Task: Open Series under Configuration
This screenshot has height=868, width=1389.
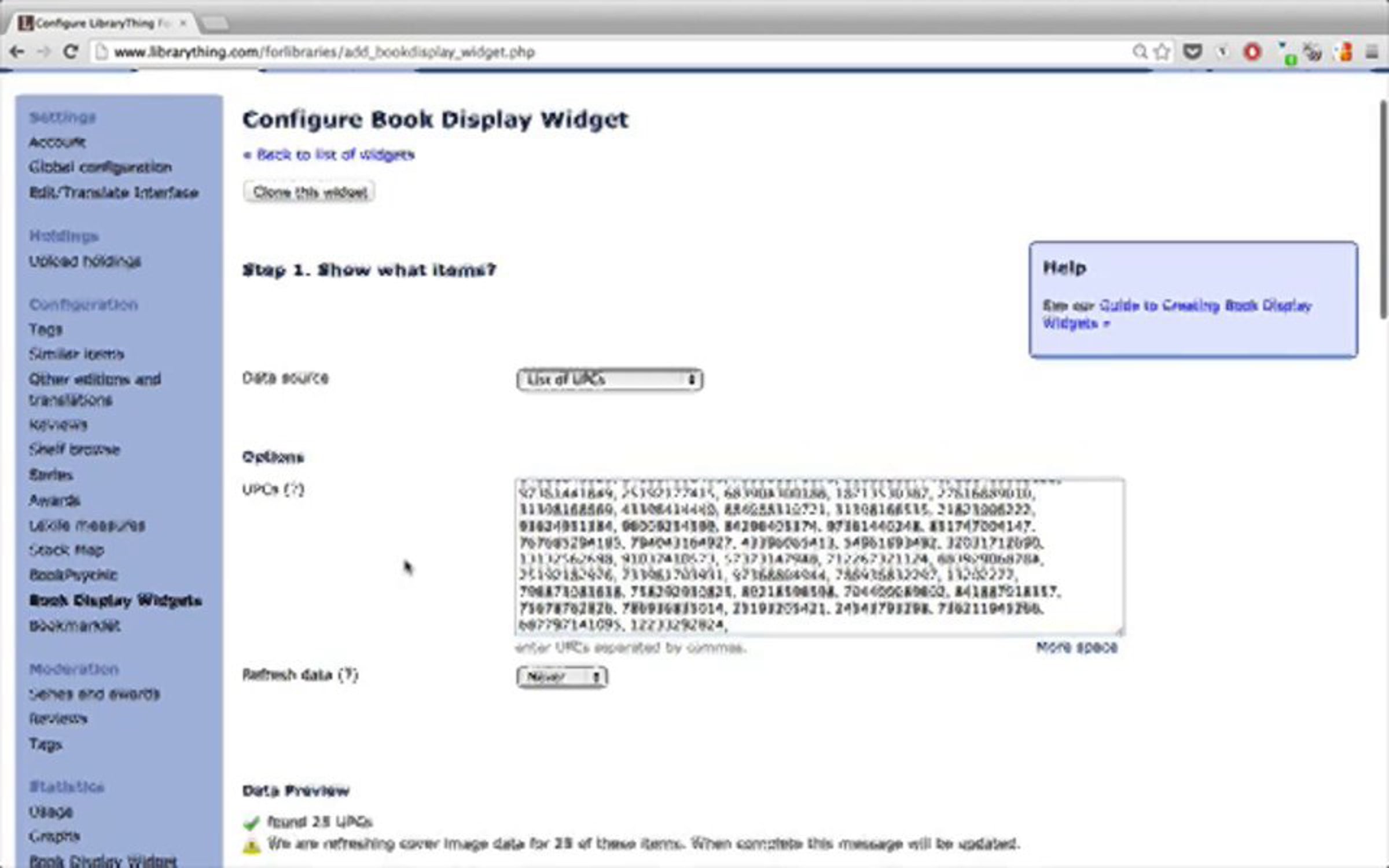Action: tap(51, 475)
